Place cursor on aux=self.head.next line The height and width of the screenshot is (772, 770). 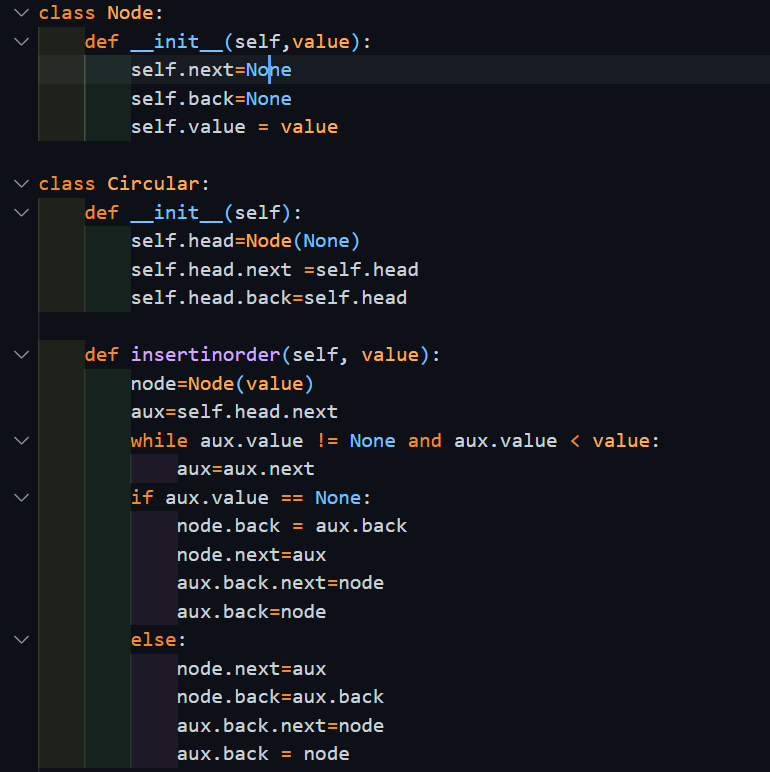point(234,412)
